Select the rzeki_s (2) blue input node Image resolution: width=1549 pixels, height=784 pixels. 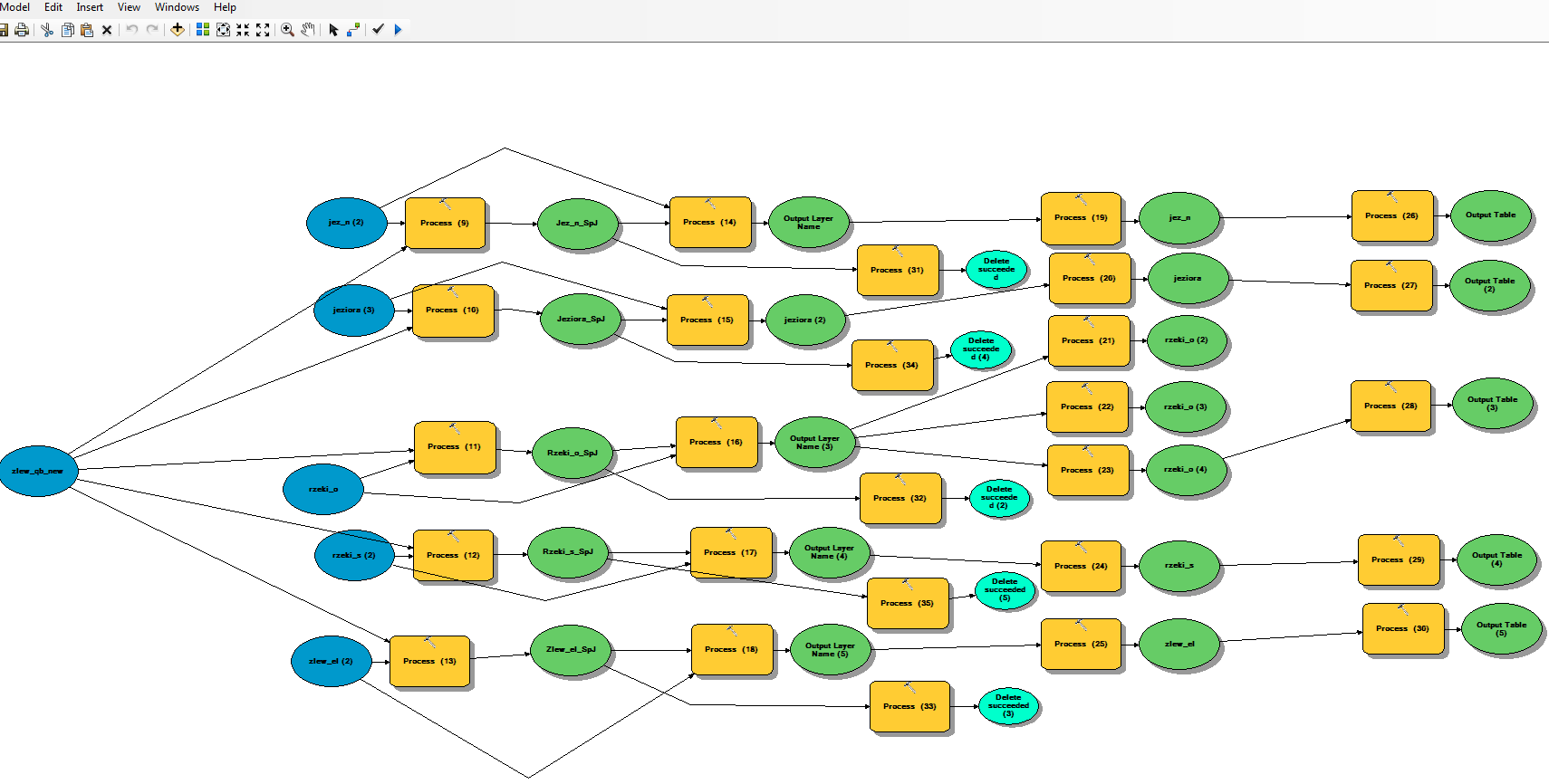[354, 555]
